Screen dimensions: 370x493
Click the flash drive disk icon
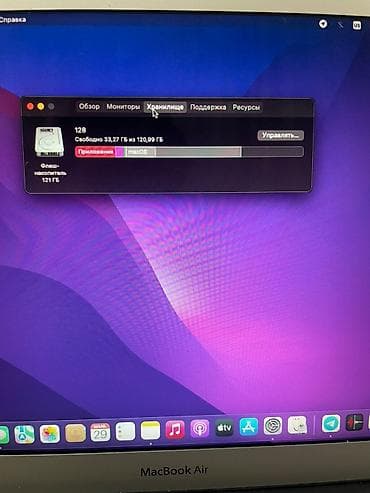49,142
